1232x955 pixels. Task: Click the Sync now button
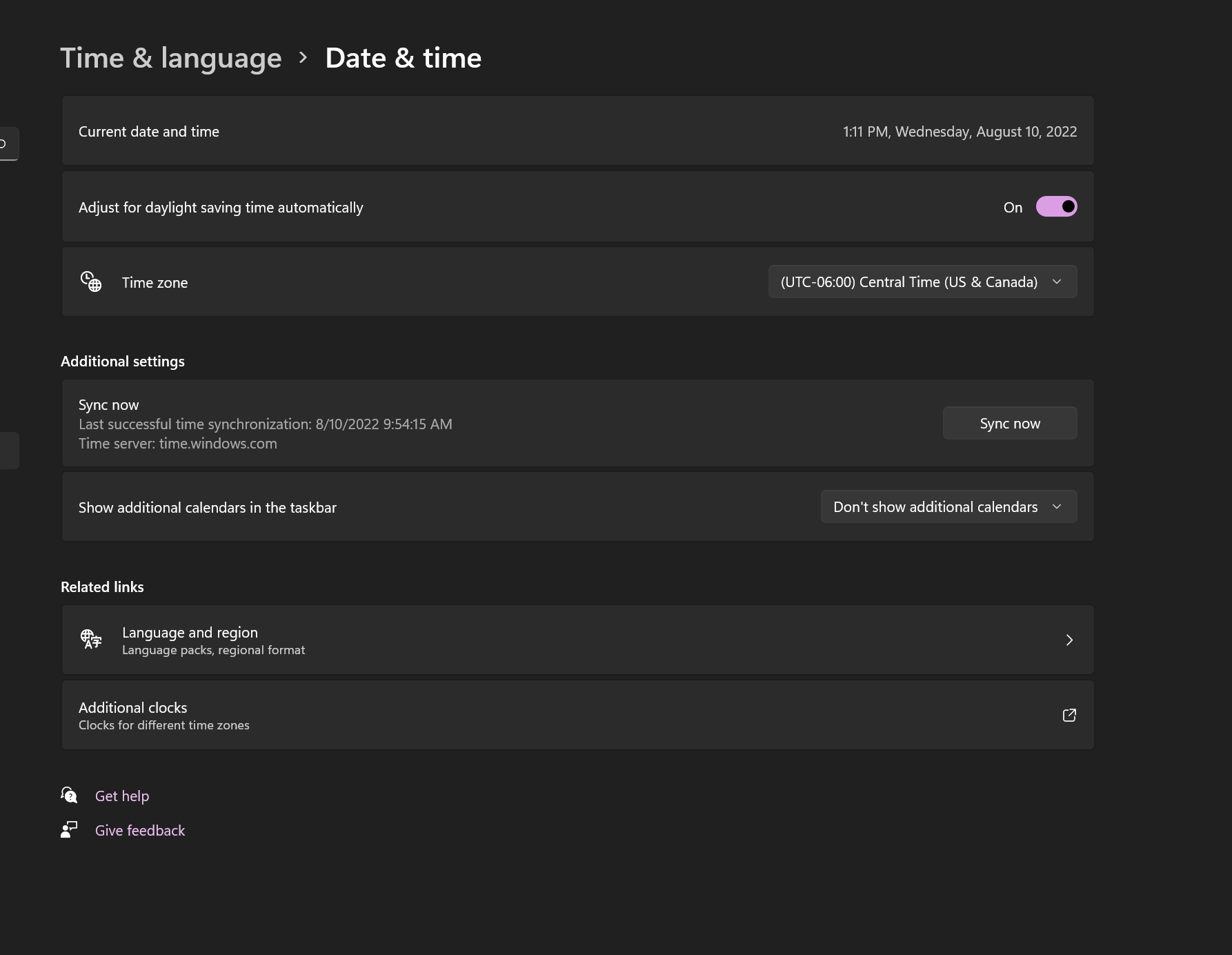1010,423
